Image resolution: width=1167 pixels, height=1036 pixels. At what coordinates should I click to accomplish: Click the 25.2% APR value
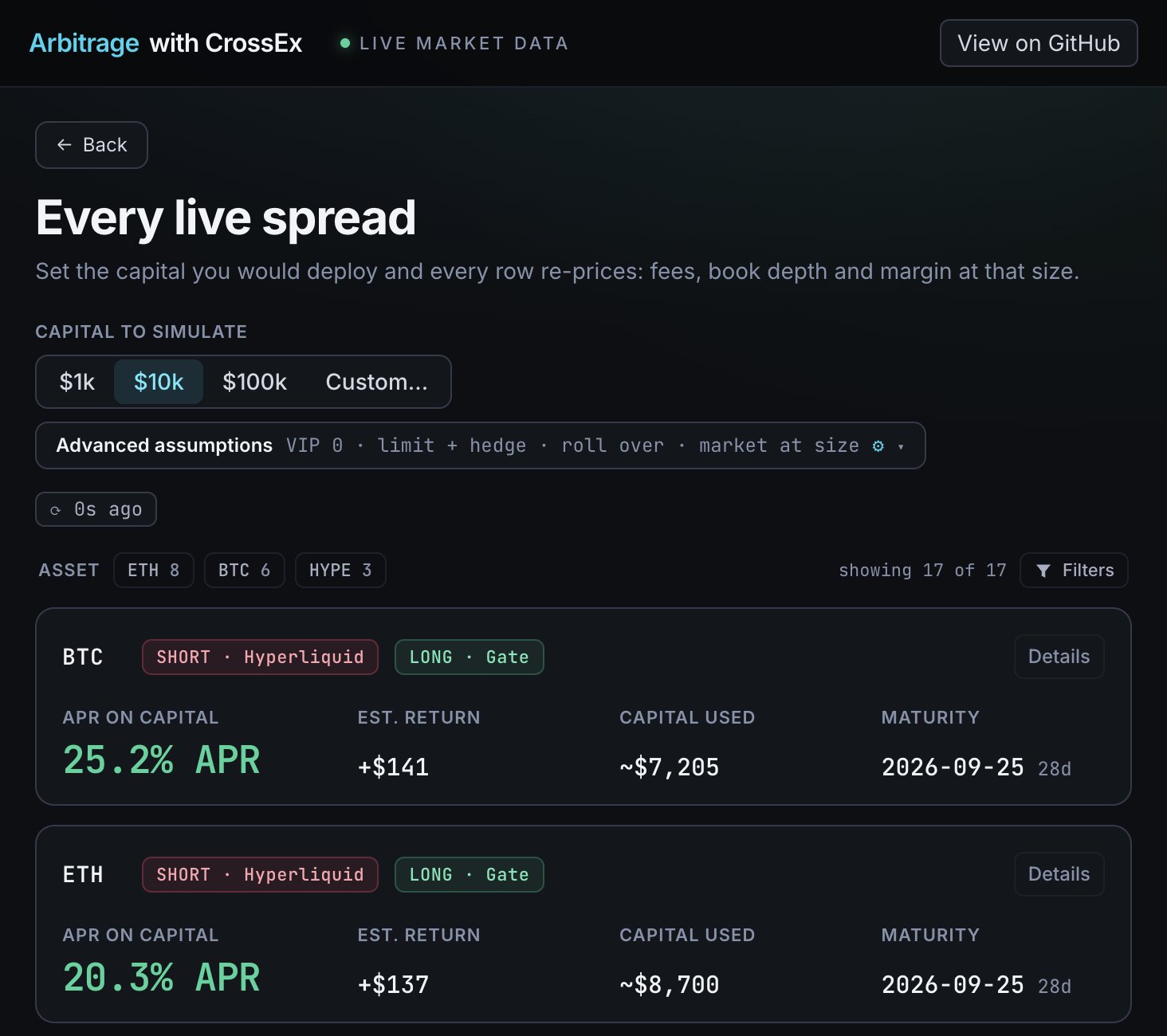click(x=162, y=760)
